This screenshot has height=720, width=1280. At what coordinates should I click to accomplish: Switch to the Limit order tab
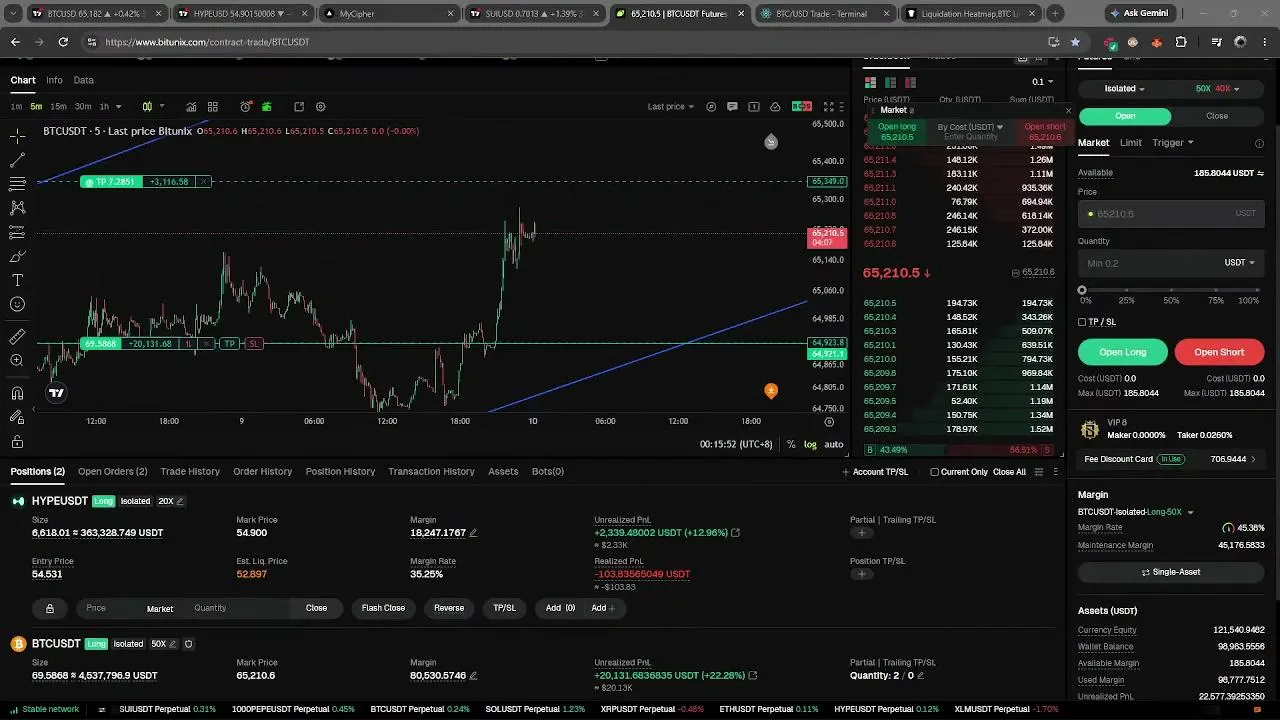tap(1130, 143)
